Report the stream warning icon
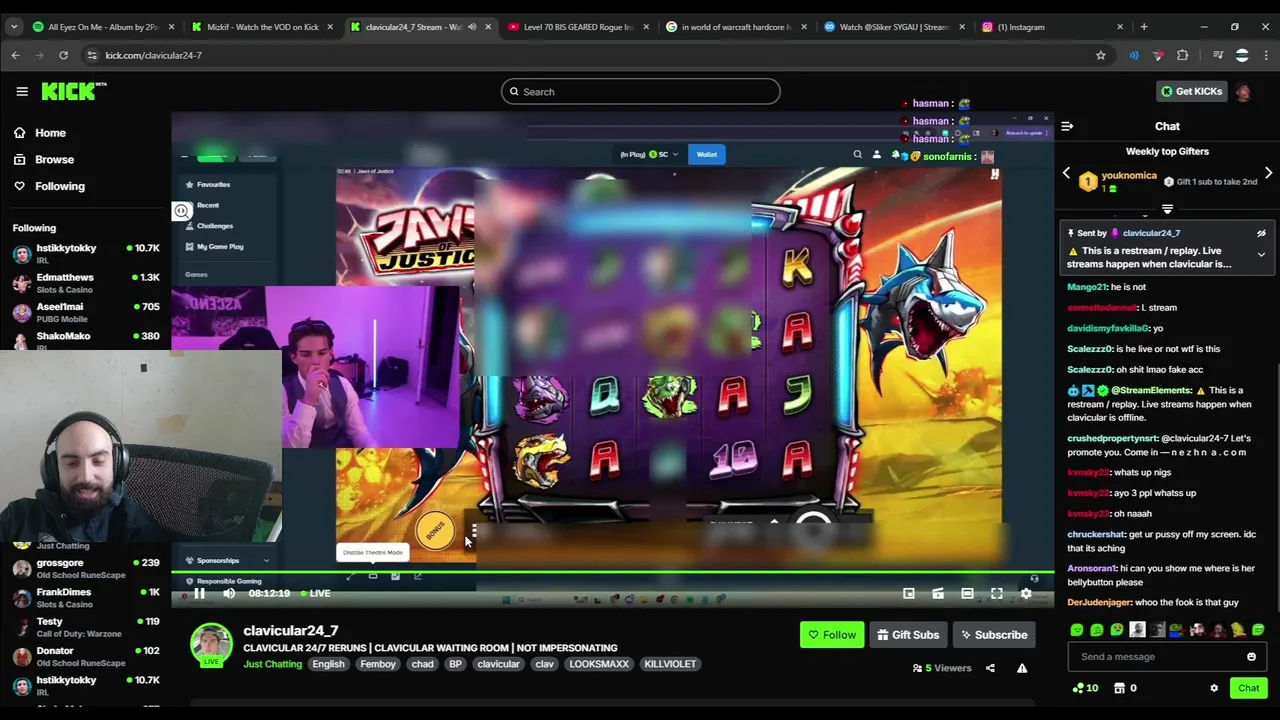The height and width of the screenshot is (720, 1280). [x=1022, y=668]
